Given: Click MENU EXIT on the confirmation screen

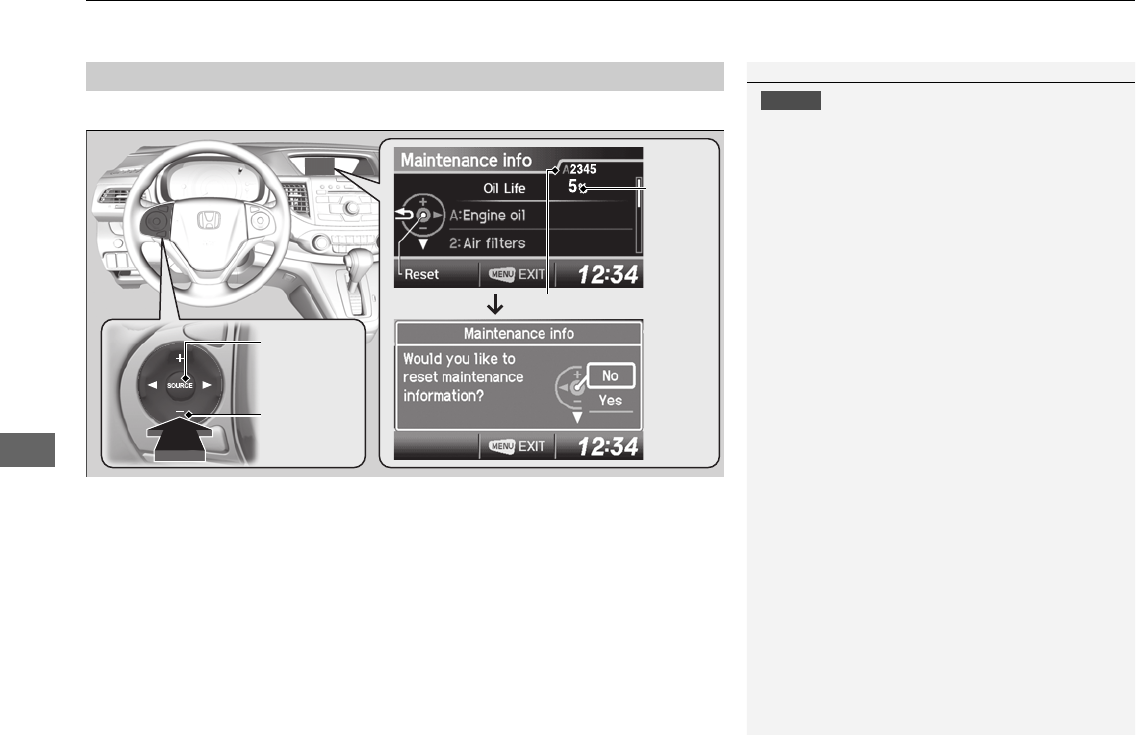Looking at the screenshot, I should click(517, 446).
